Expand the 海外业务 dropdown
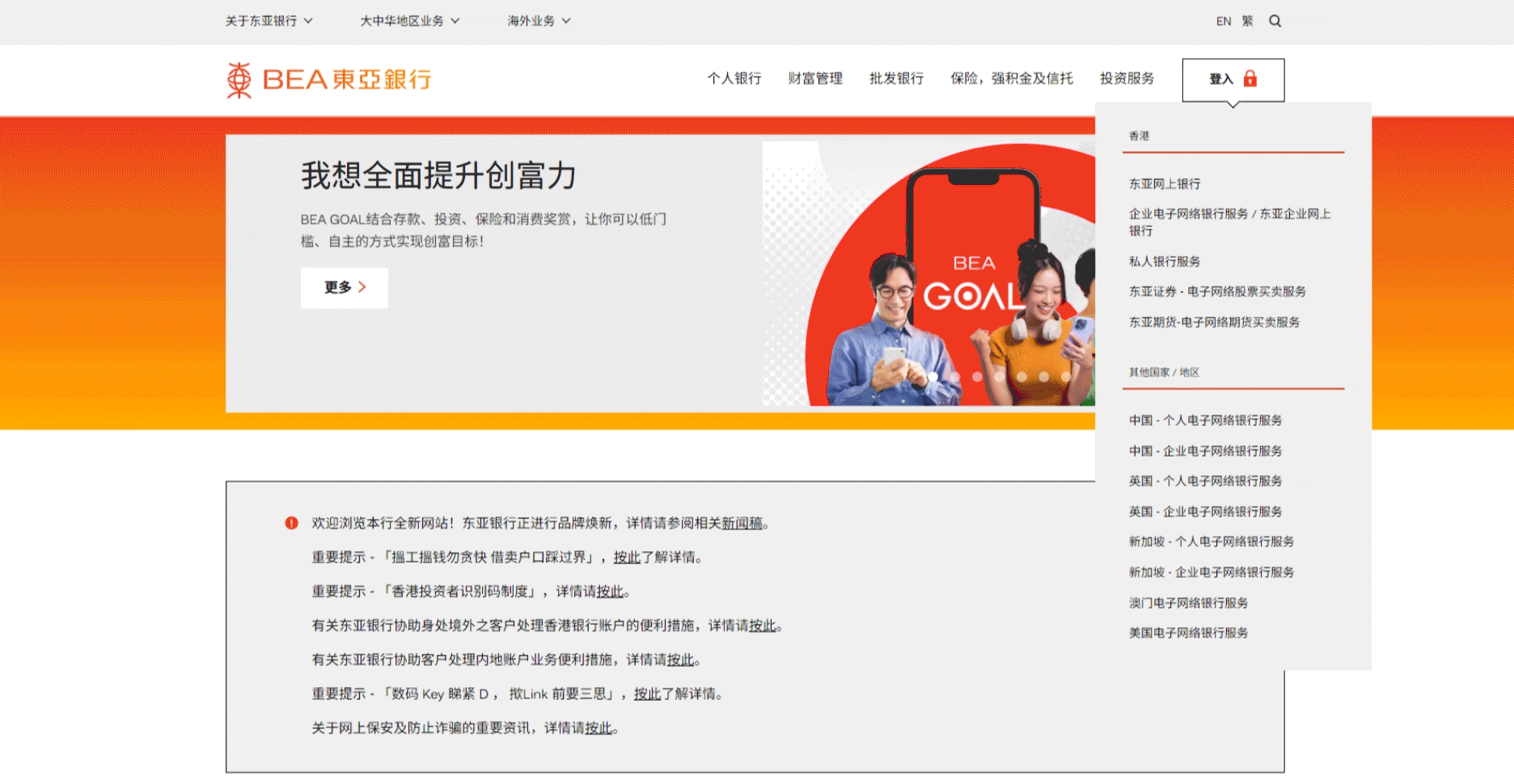The height and width of the screenshot is (784, 1514). pos(539,21)
